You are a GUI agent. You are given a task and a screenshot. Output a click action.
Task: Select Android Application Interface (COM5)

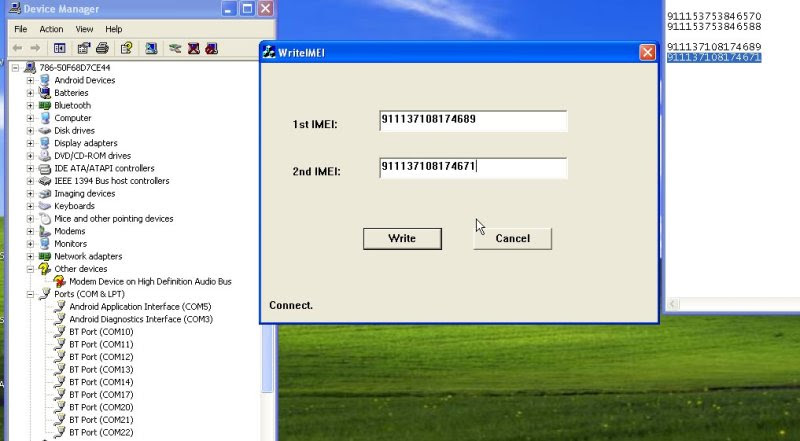click(x=140, y=306)
